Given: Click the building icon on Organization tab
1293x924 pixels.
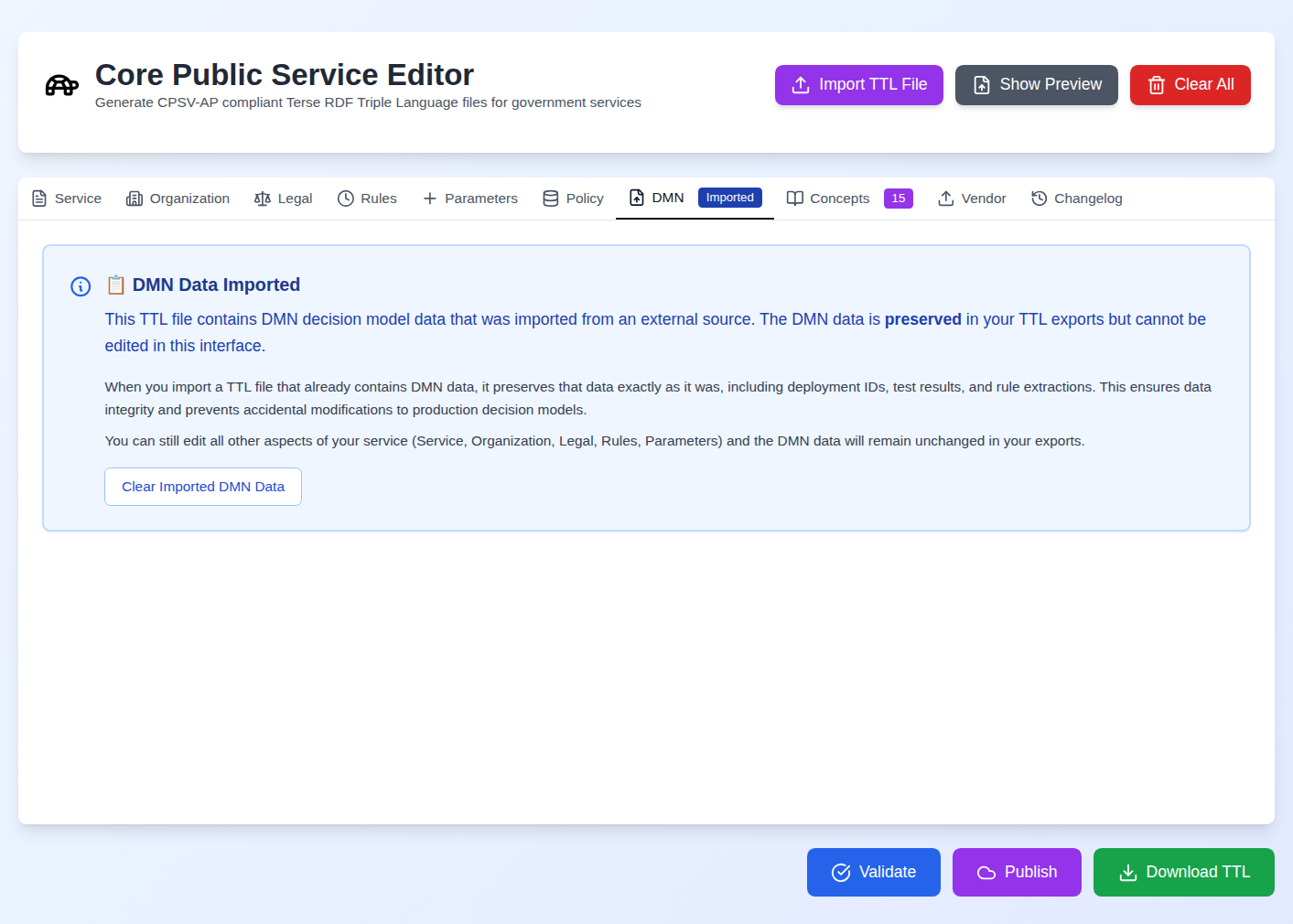Looking at the screenshot, I should coord(135,198).
